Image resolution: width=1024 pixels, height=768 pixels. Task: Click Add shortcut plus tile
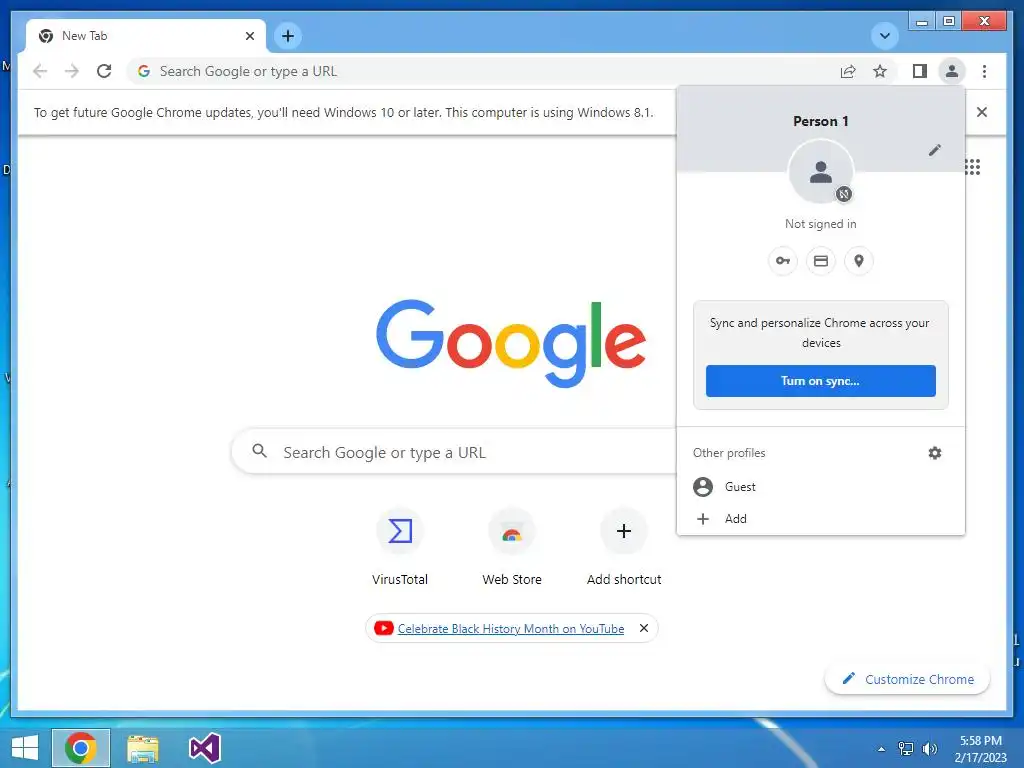[624, 547]
